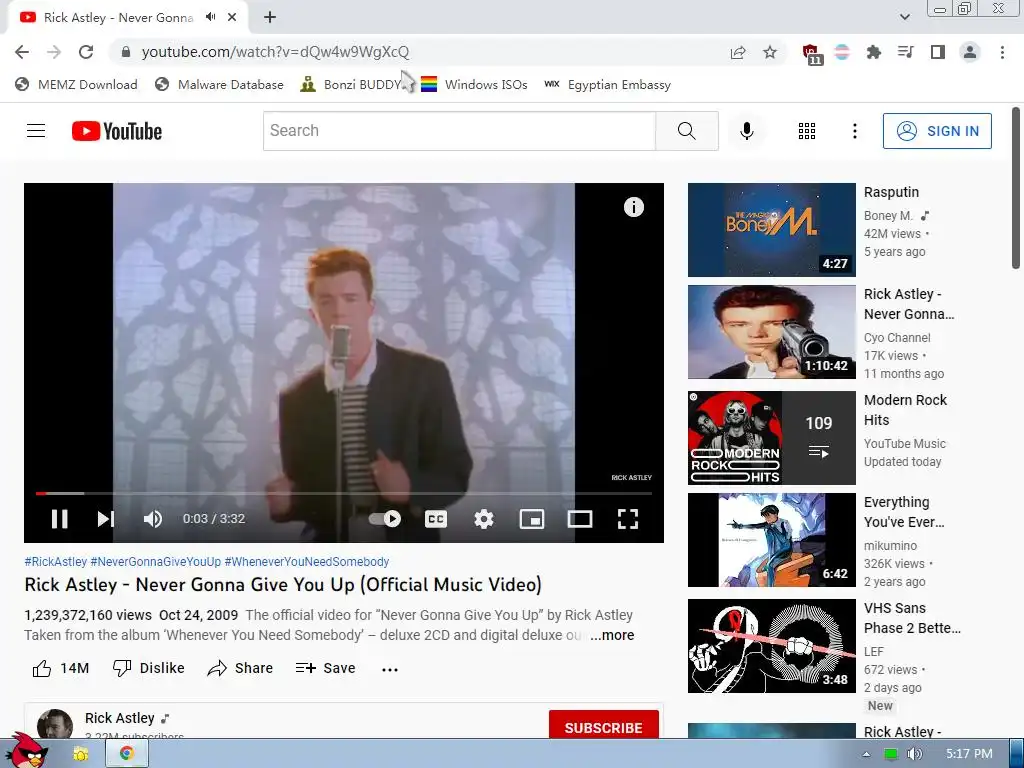1024x768 pixels.
Task: Share this page icon in address bar
Action: [x=738, y=52]
